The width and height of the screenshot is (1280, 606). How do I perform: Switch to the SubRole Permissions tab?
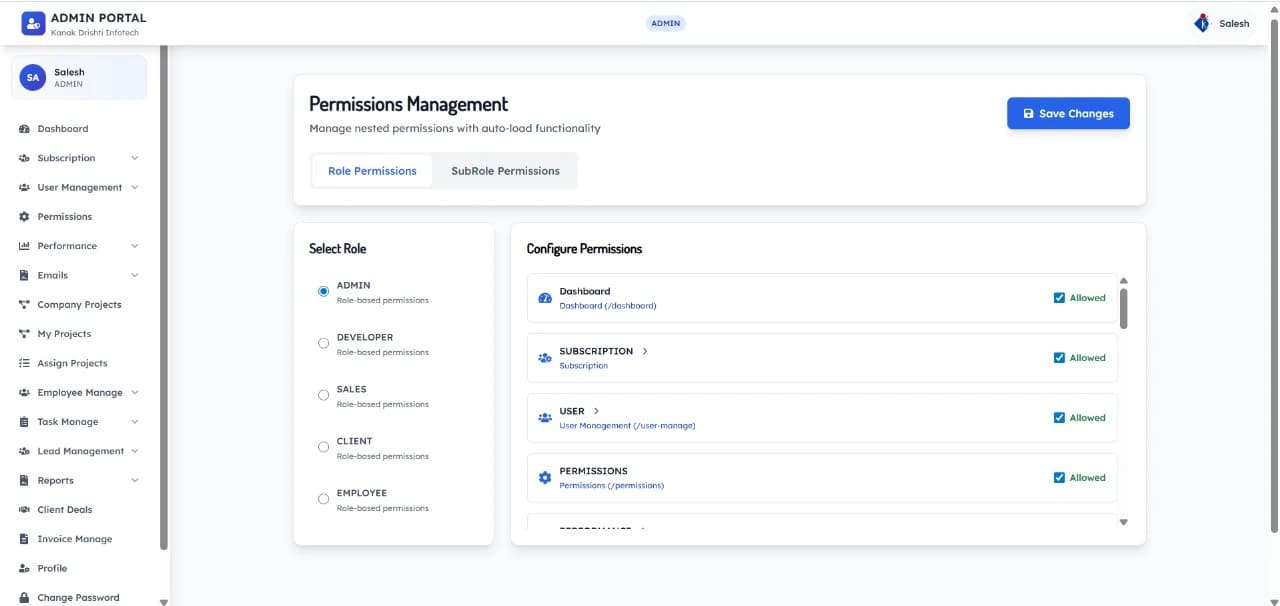[x=505, y=170]
